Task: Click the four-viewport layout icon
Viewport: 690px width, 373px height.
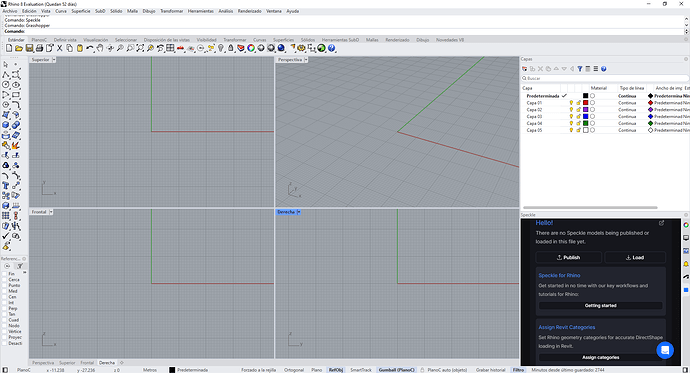Action: (170, 48)
